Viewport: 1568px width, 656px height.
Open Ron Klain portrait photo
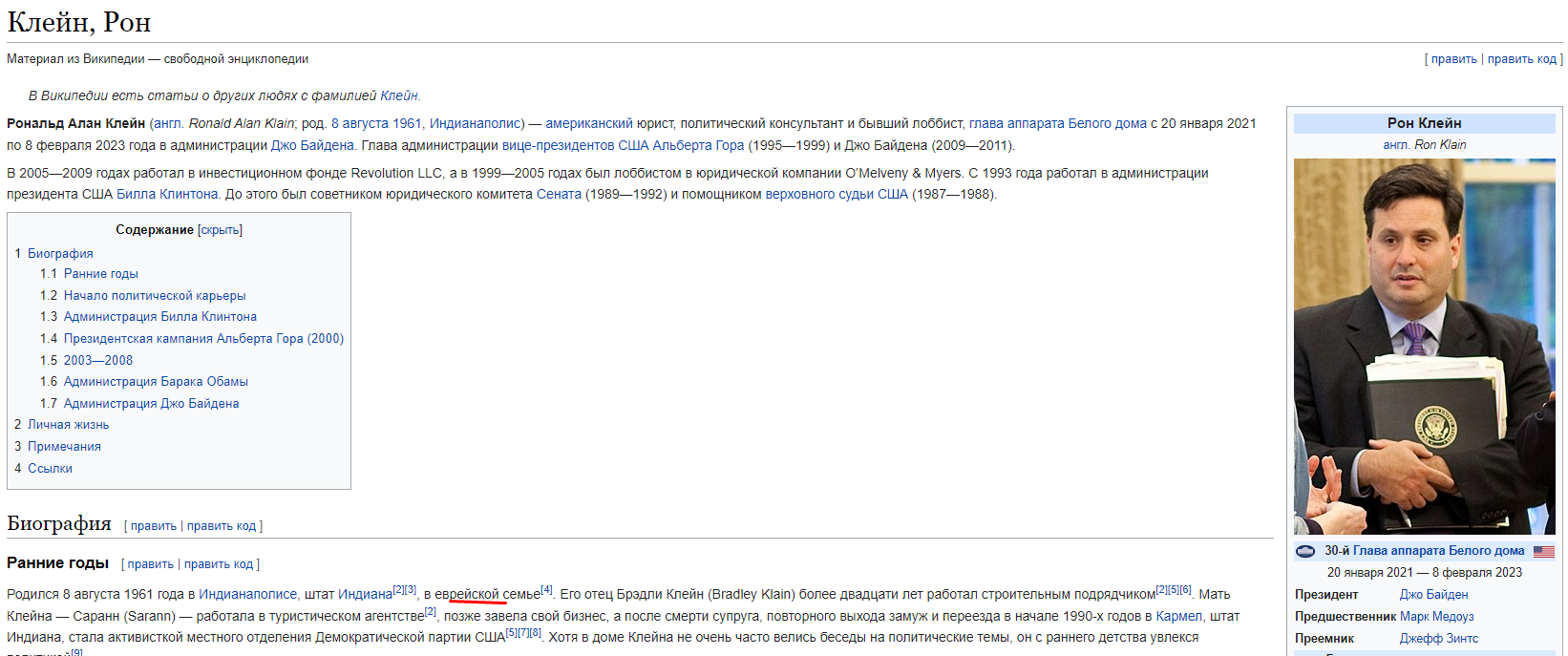click(1424, 346)
